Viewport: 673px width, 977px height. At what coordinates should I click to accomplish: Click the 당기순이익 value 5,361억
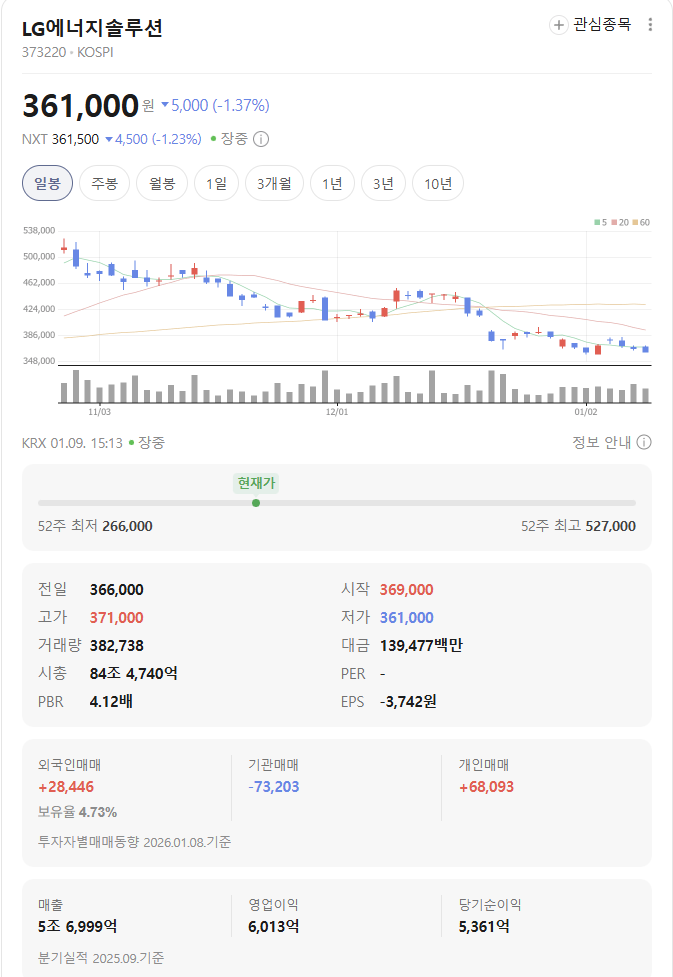coord(484,927)
